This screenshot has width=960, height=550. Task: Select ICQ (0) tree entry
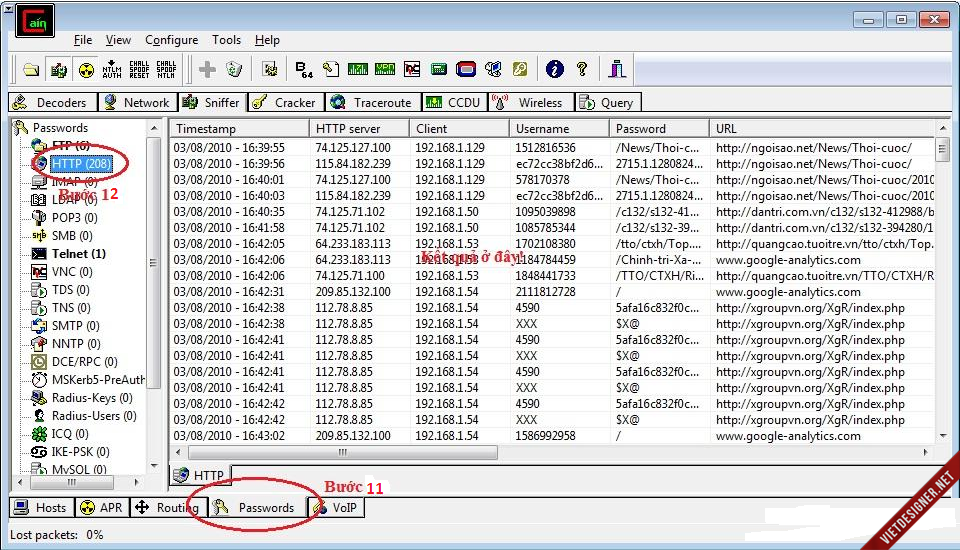click(x=70, y=434)
